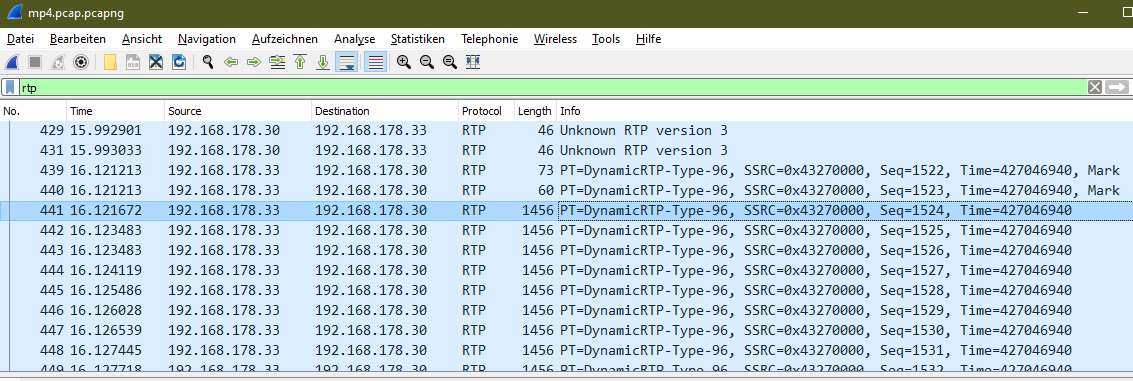Jump to the first packet
Screen dimensions: 1133x381
(x=300, y=62)
